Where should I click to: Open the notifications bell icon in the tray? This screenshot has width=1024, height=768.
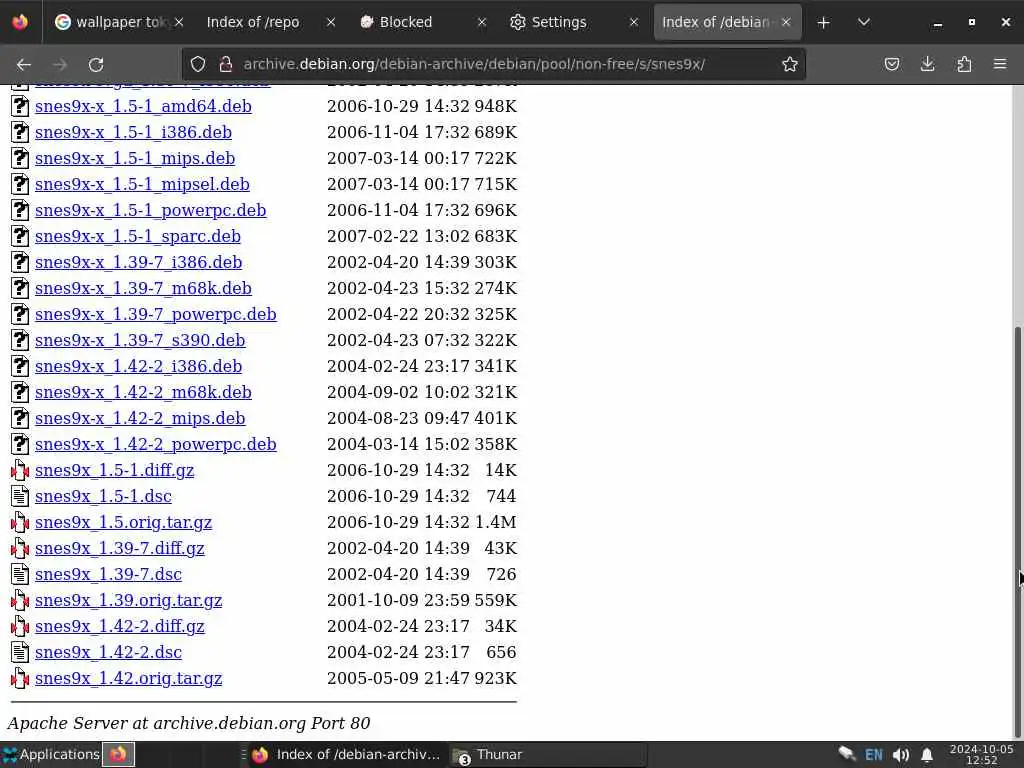click(927, 755)
